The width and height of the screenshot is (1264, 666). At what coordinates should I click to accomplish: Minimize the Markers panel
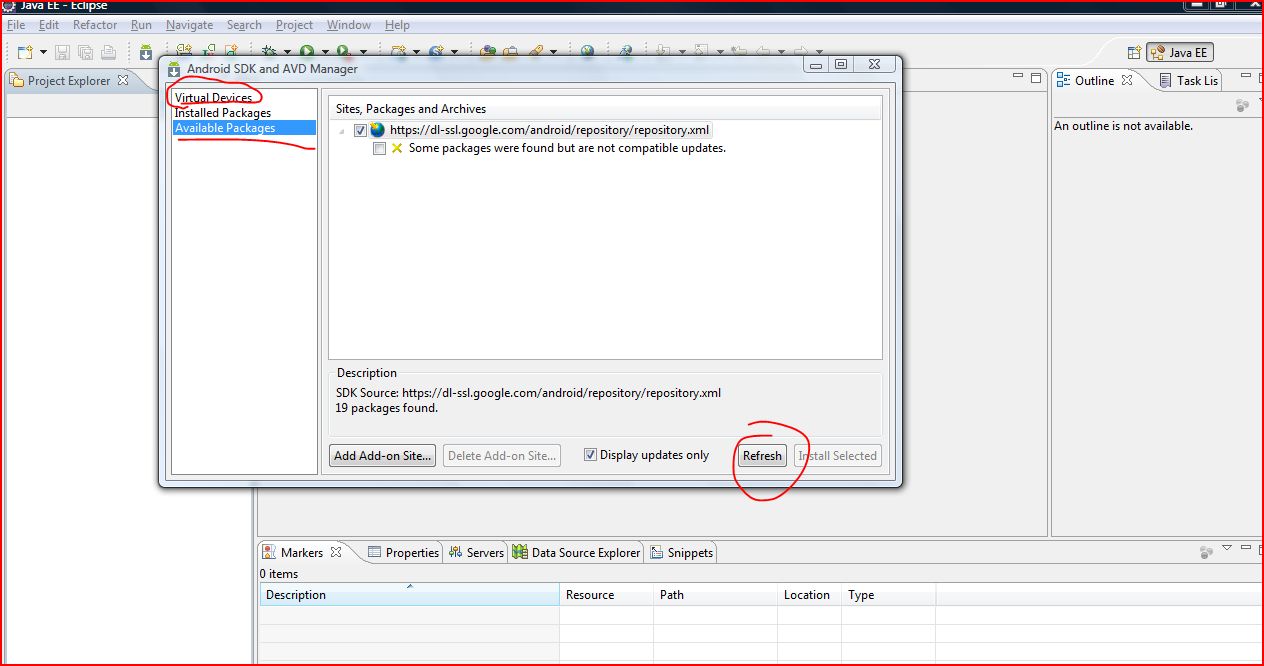coord(1247,548)
